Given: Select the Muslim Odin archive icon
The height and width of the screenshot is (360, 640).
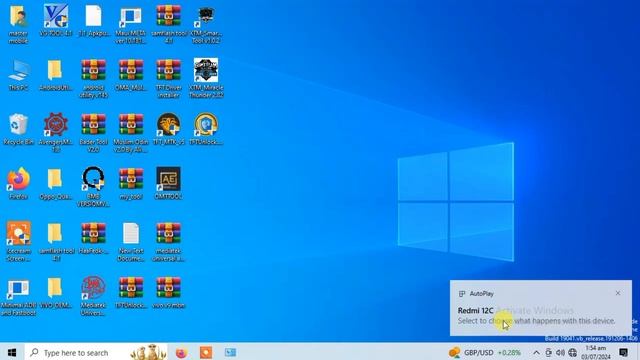Looking at the screenshot, I should point(131,124).
